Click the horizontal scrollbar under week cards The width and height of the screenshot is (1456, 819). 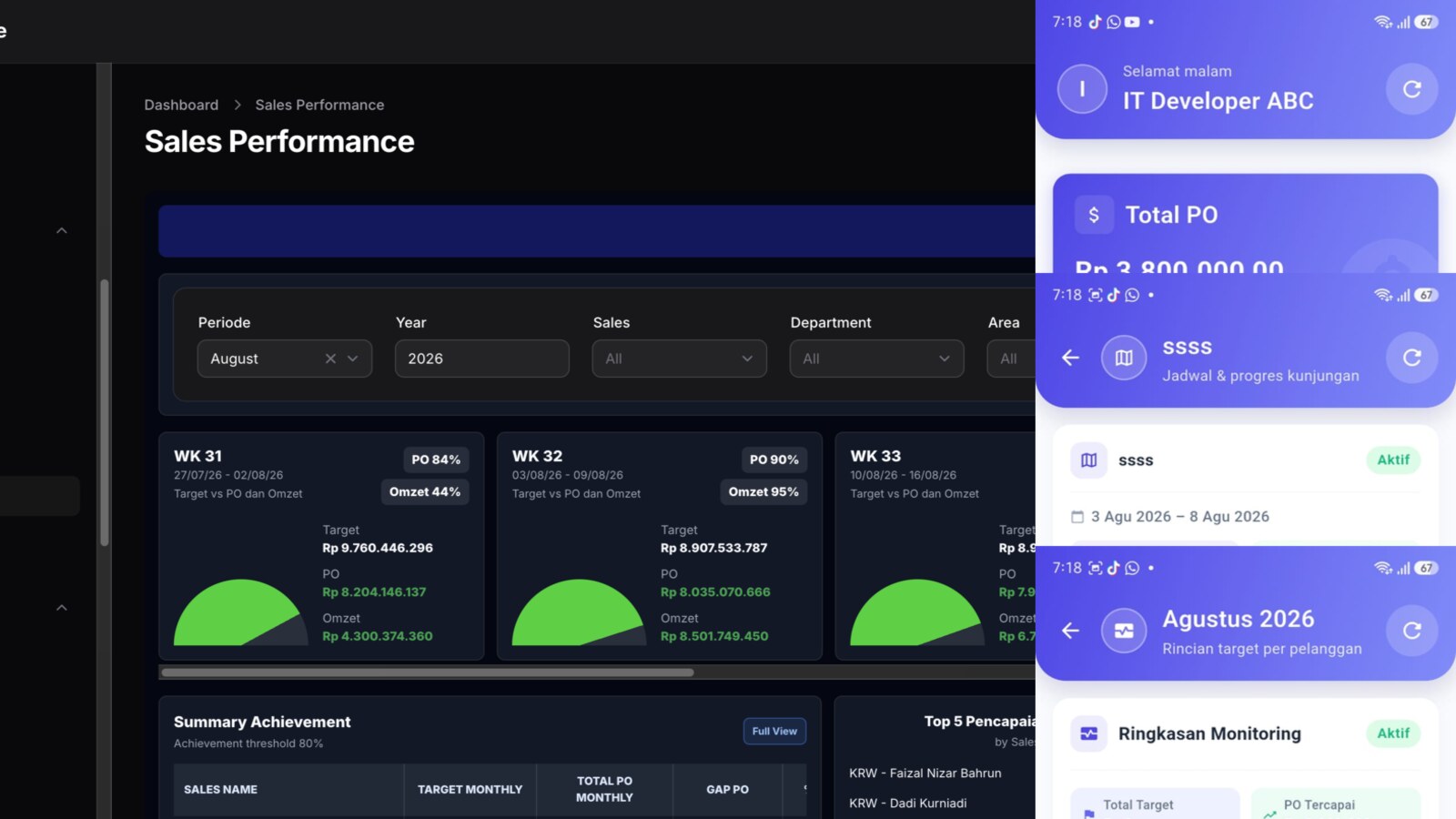click(428, 672)
